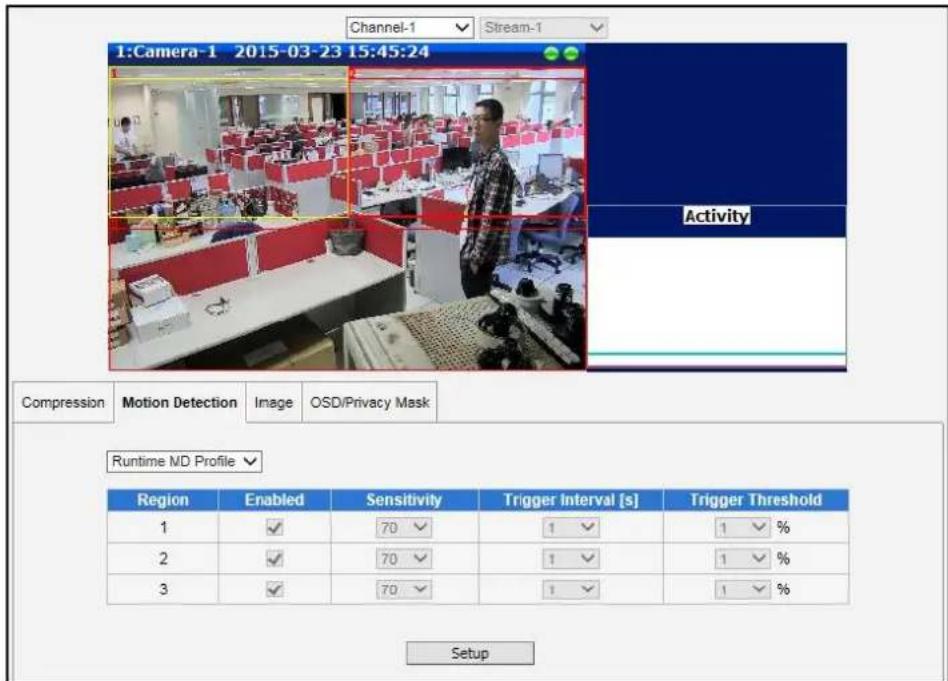Open the Trigger Threshold dropdown for Region 2
Viewport: 948px width, 681px height.
[x=743, y=559]
